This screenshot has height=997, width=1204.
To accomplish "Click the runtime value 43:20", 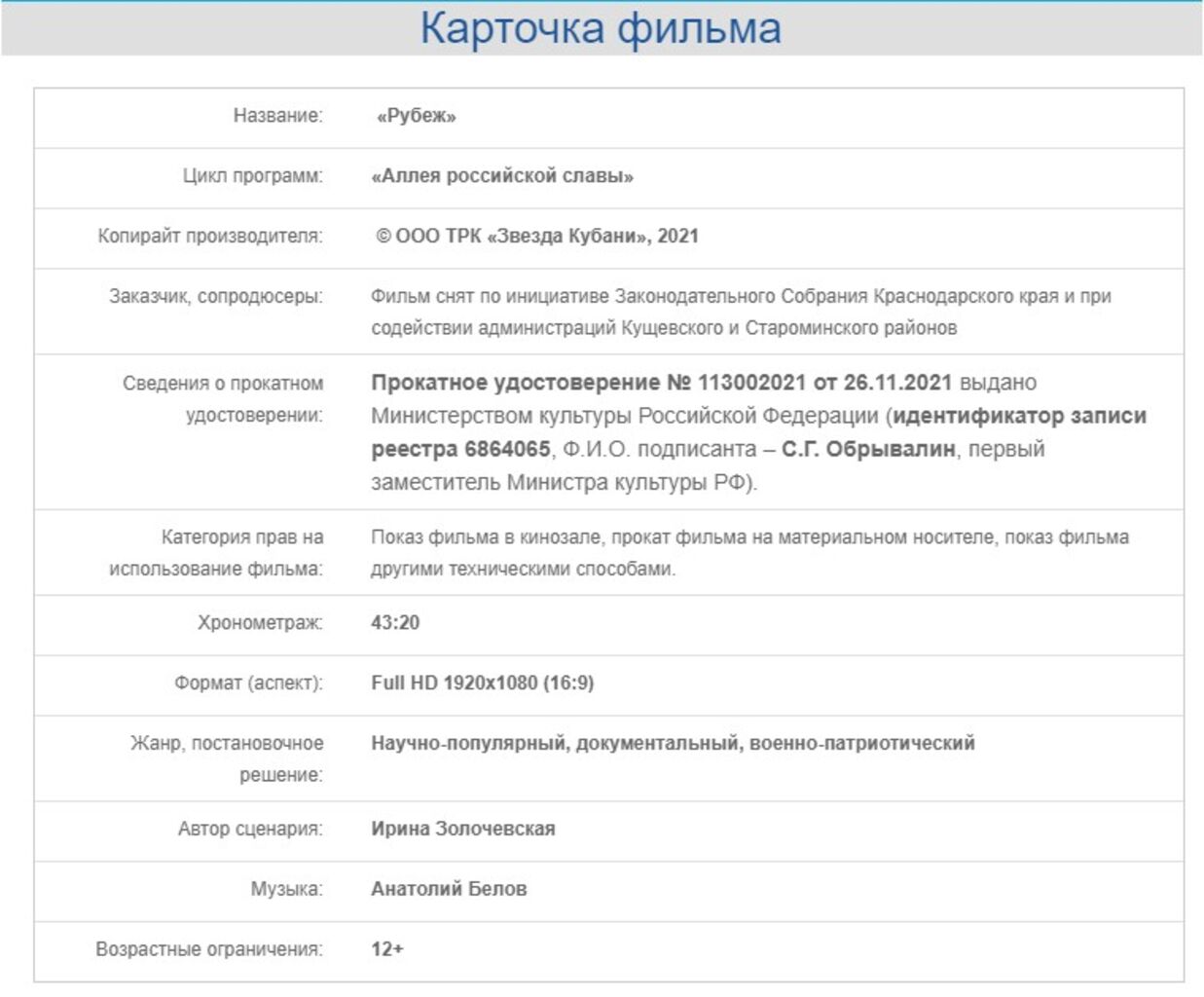I will (395, 623).
